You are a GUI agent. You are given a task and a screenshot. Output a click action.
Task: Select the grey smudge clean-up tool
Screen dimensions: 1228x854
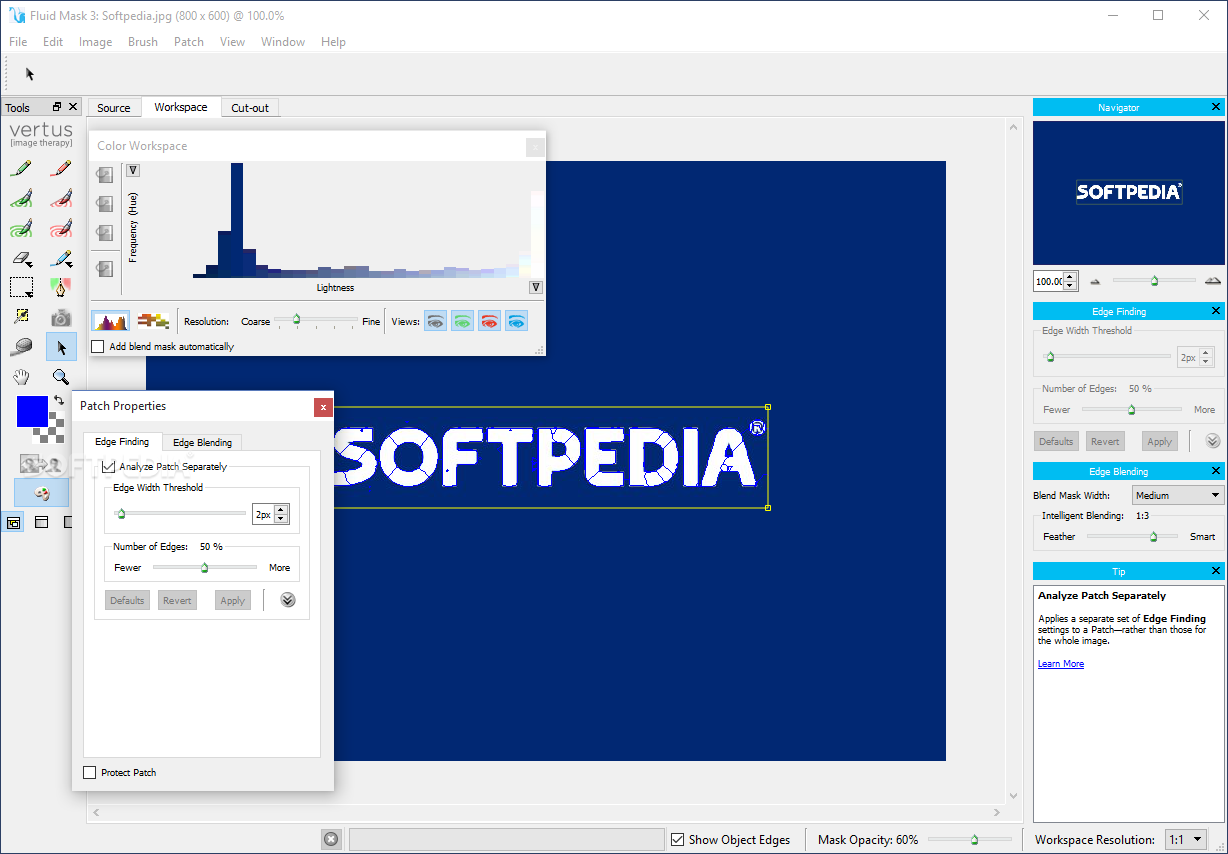pos(21,347)
